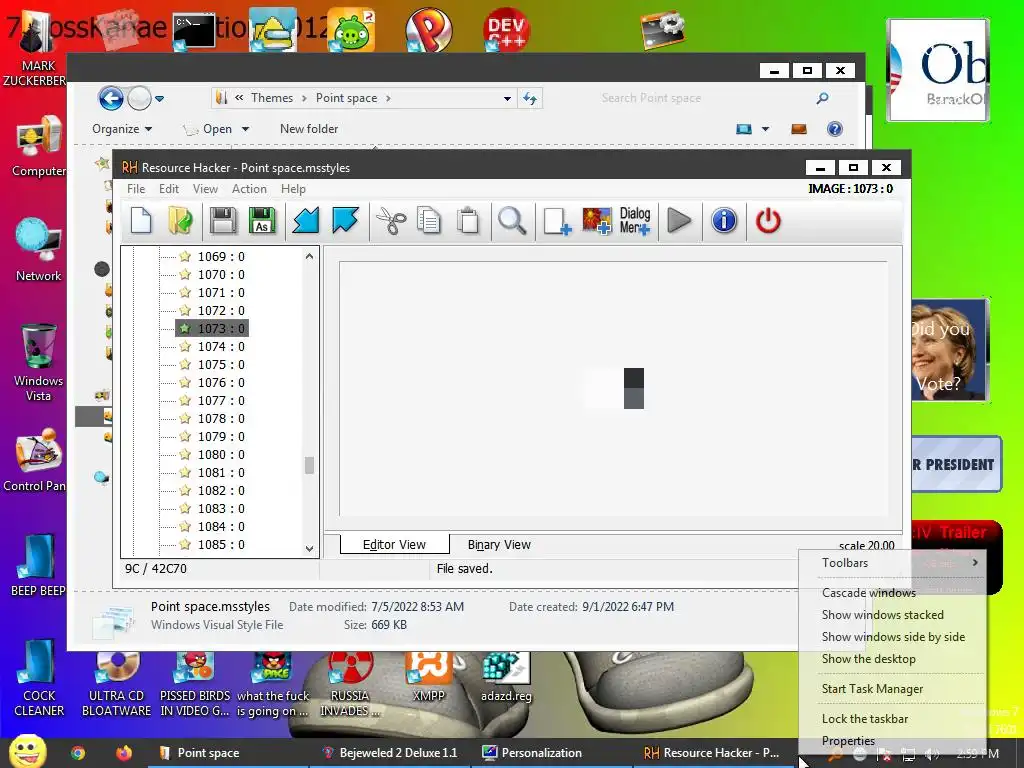Choose Lock the taskbar
Viewport: 1024px width, 768px height.
tap(865, 719)
